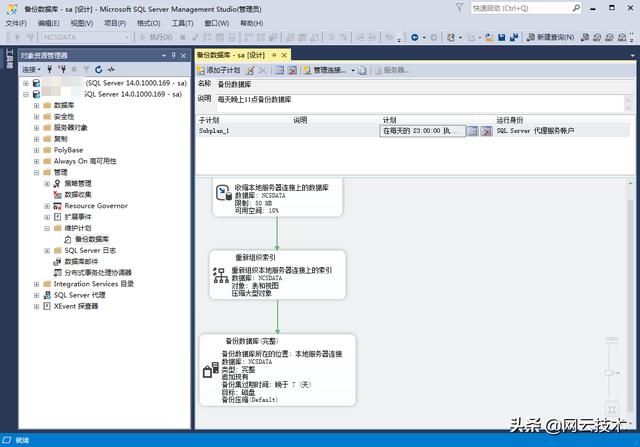Open the 编辑(E) menu
The height and width of the screenshot is (447, 640).
[49, 23]
